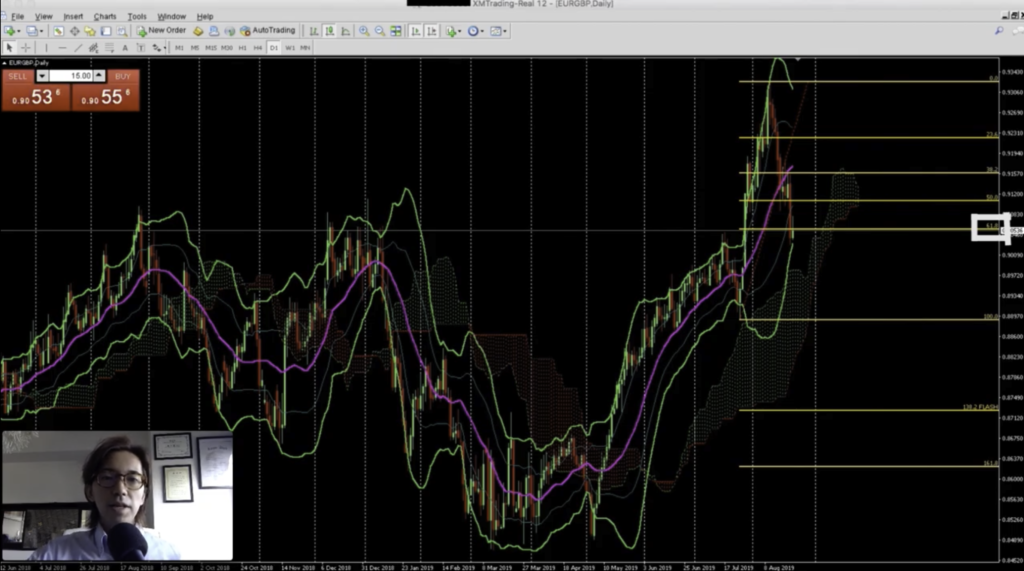Click the presenter webcam thumbnail
The height and width of the screenshot is (571, 1024).
pos(118,496)
